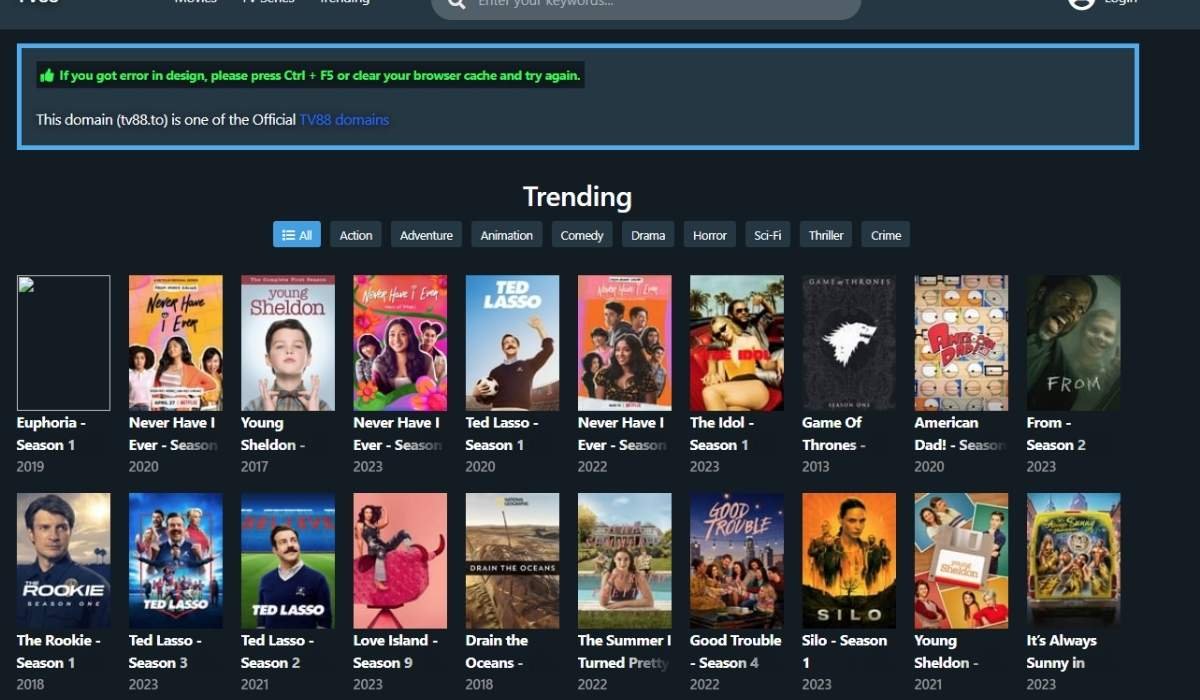
Task: Click the search magnifier icon
Action: [x=457, y=3]
